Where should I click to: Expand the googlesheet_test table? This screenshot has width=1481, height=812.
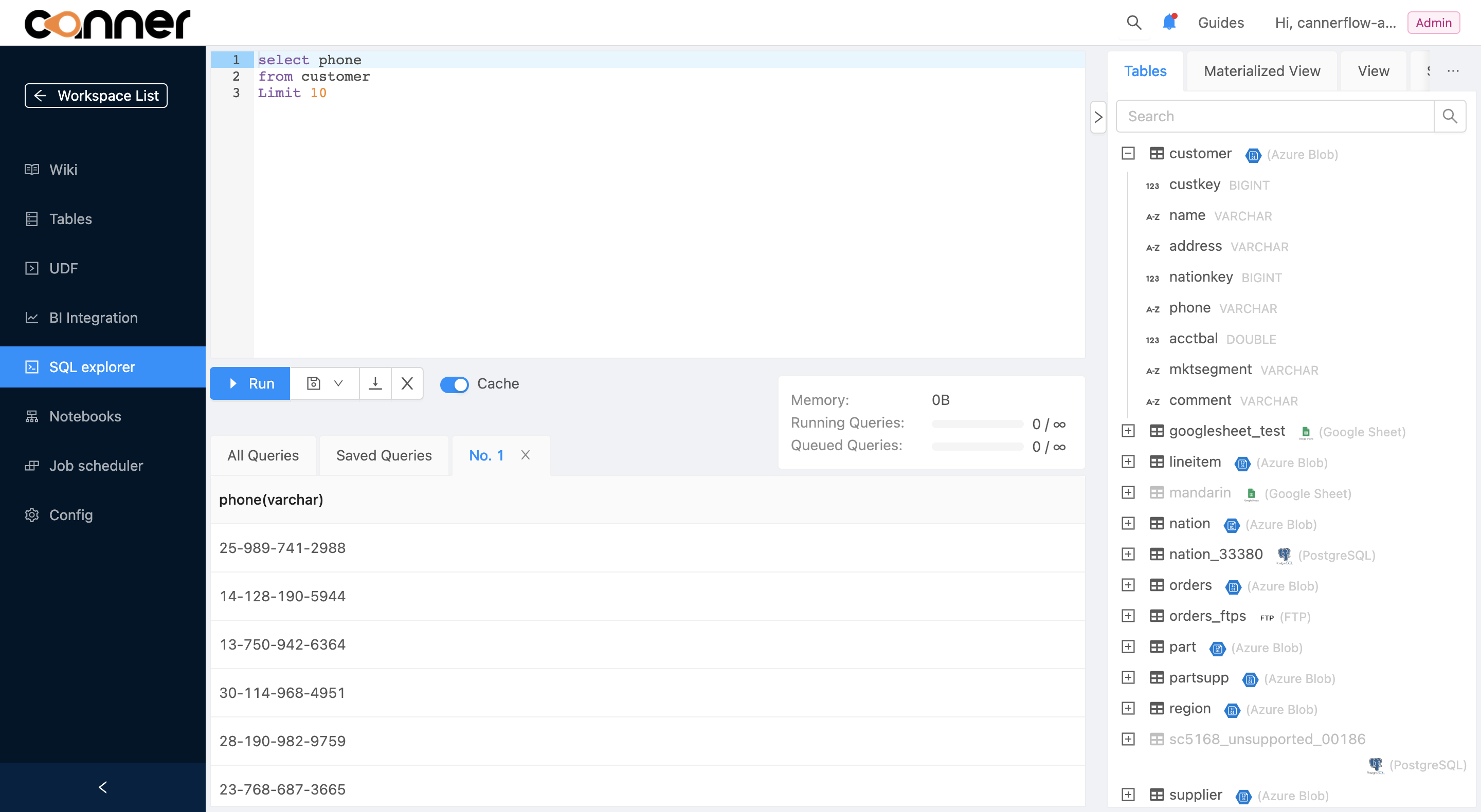(1128, 431)
